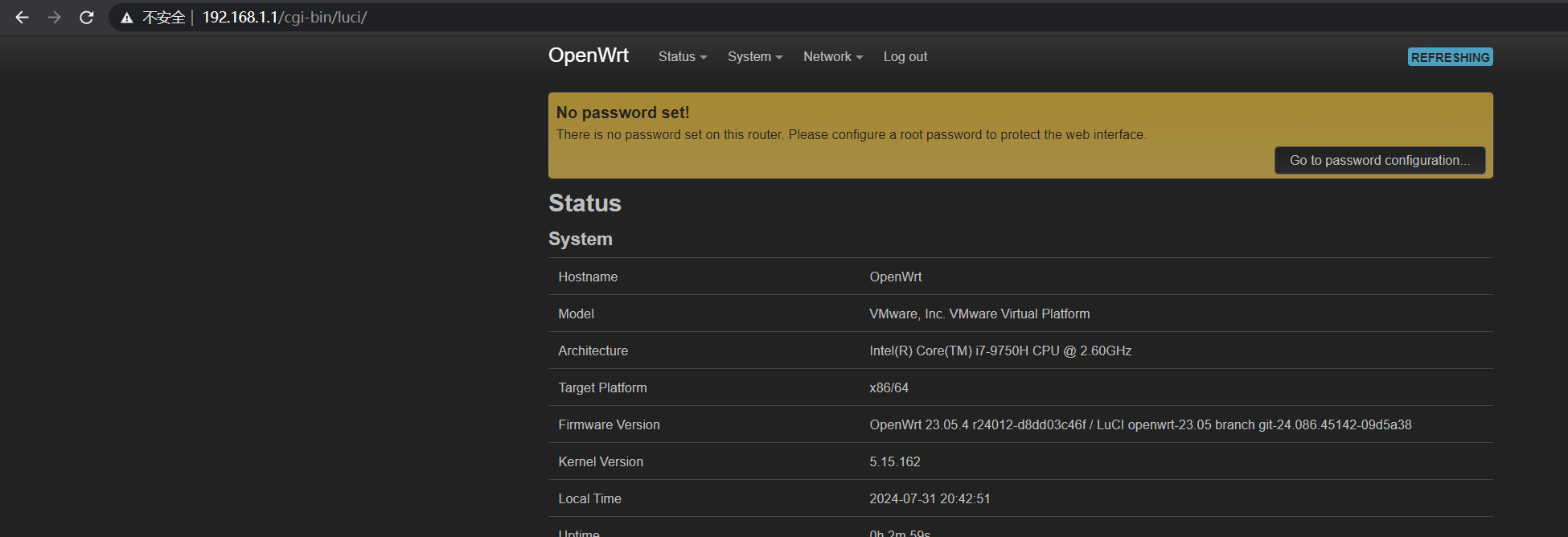Select the VMware Virtual Platform model text

[979, 314]
